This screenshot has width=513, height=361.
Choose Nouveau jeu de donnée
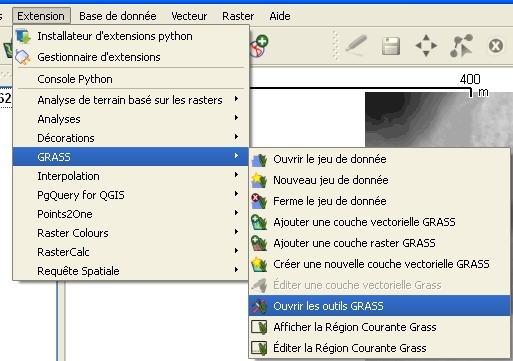pyautogui.click(x=379, y=180)
